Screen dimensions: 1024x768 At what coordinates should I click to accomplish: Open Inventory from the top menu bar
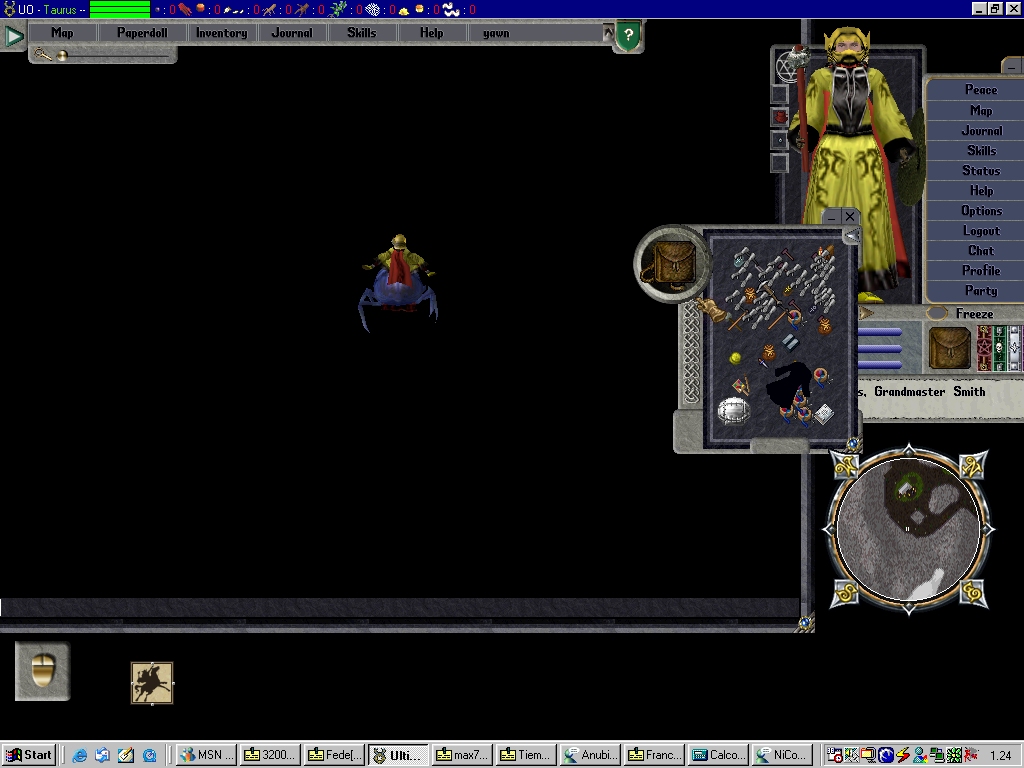[x=221, y=33]
